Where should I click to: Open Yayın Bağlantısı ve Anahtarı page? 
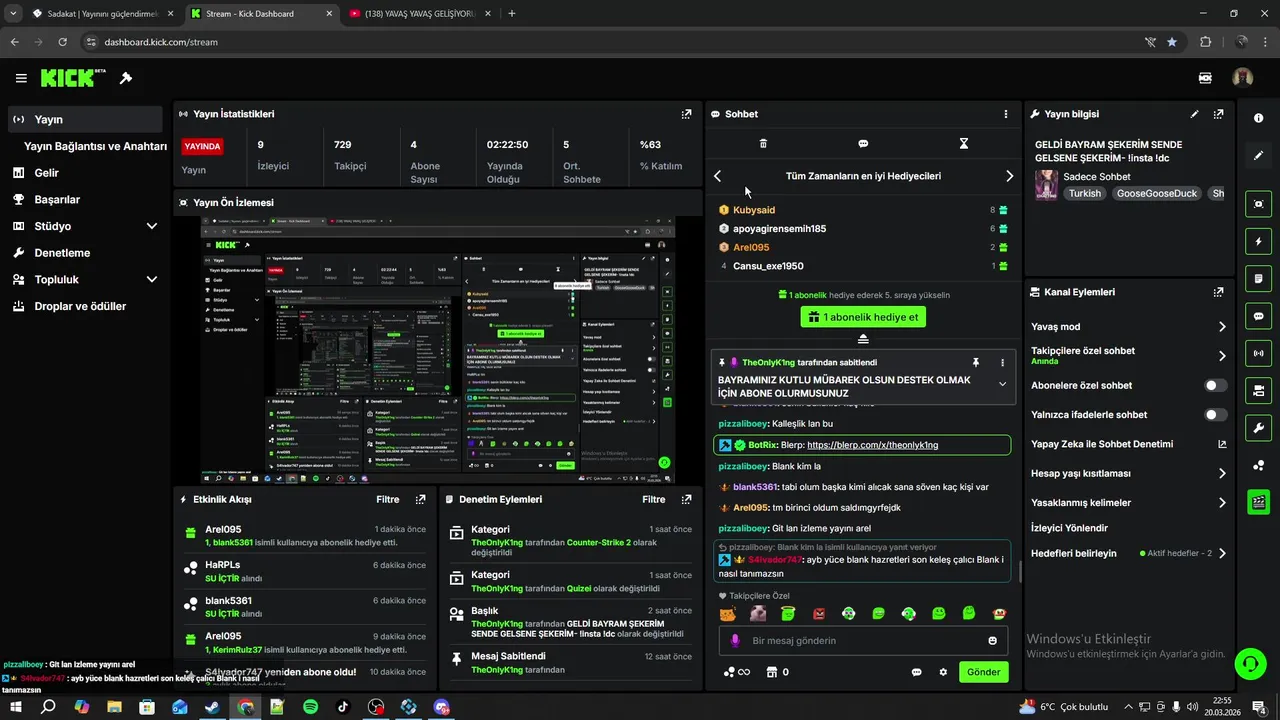95,146
